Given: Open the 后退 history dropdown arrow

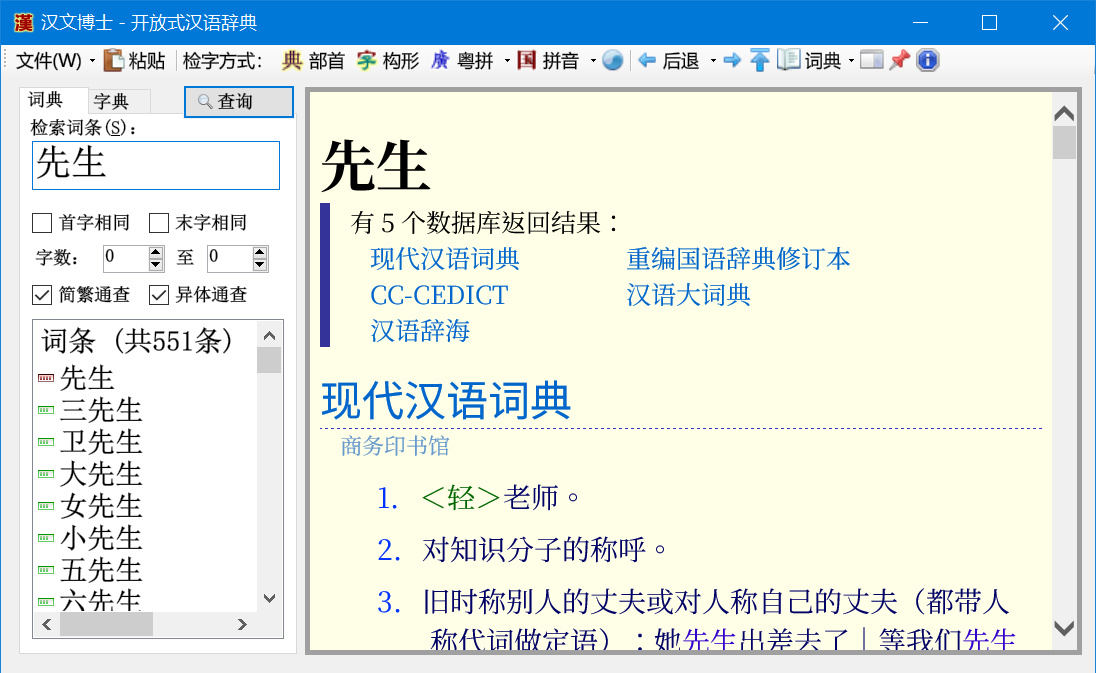Looking at the screenshot, I should [713, 61].
